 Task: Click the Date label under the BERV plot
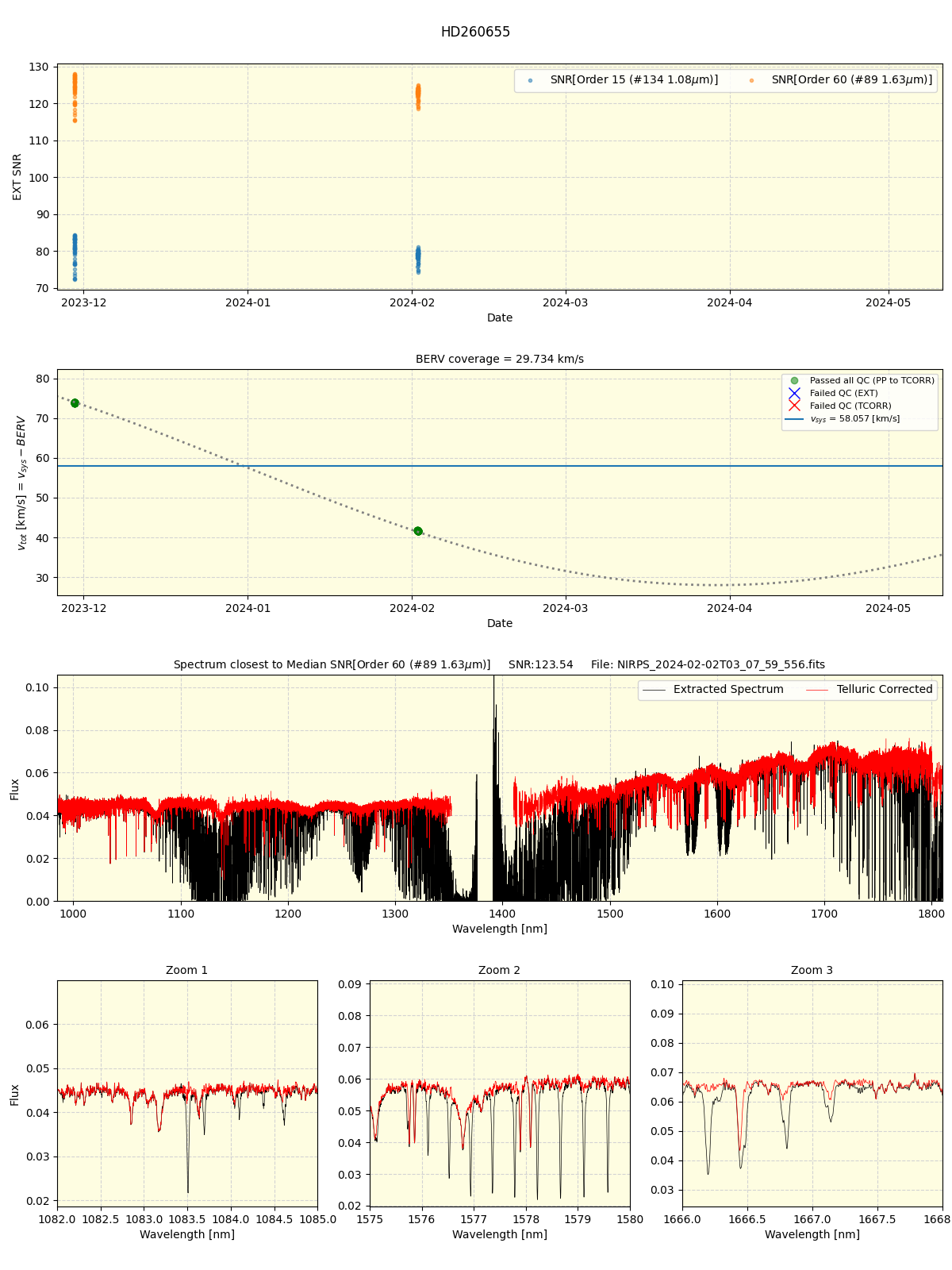click(500, 623)
